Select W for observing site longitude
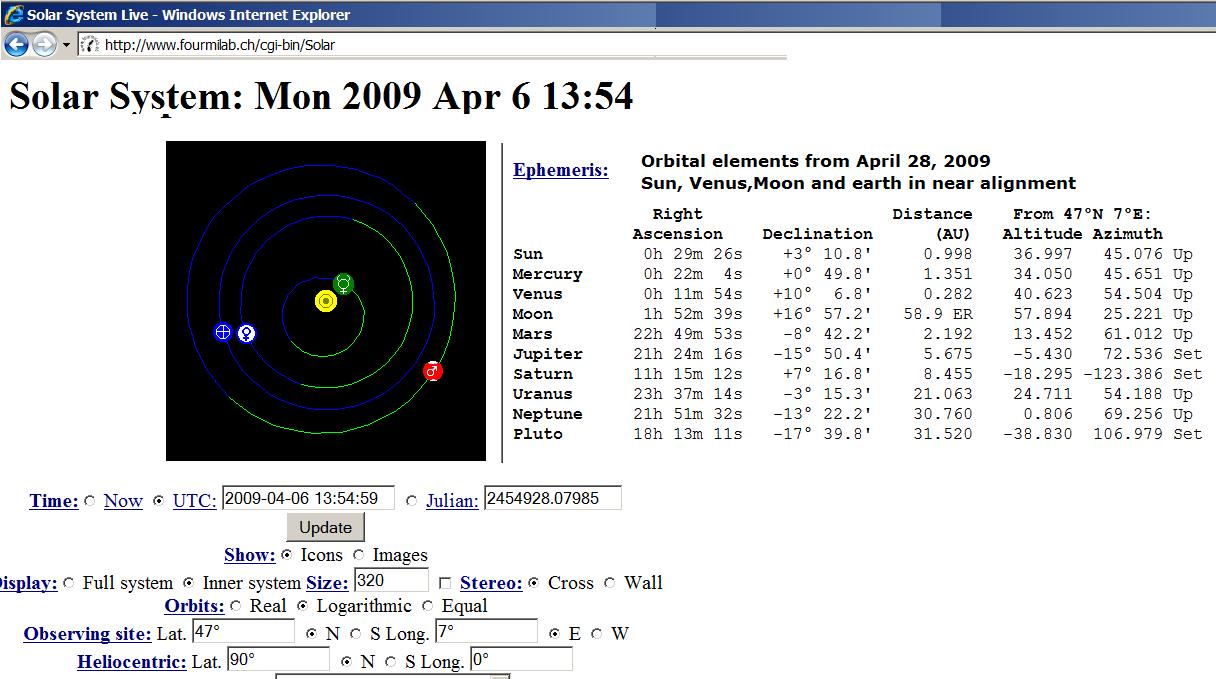This screenshot has width=1216, height=679. pyautogui.click(x=597, y=634)
